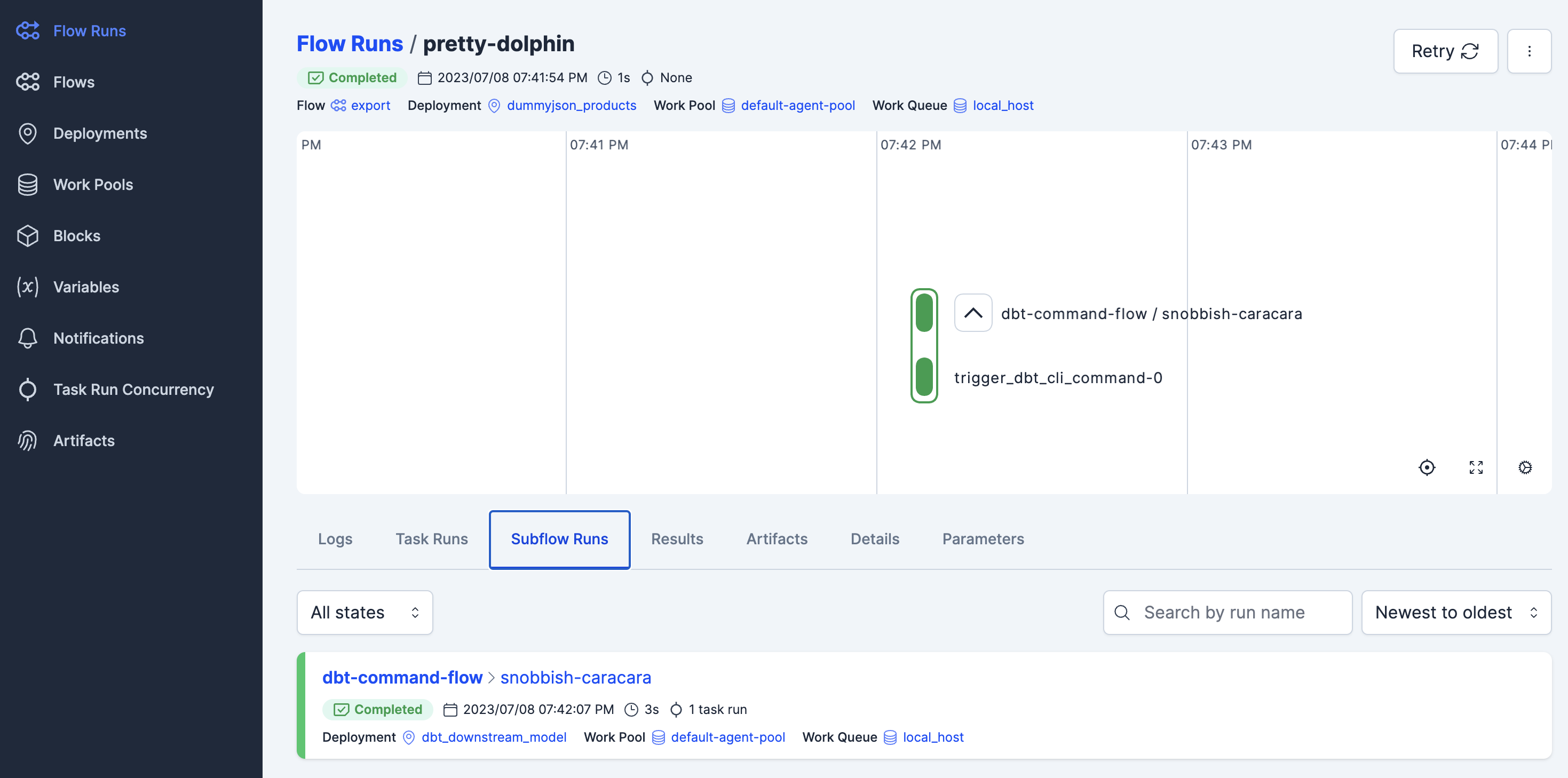Viewport: 1568px width, 778px height.
Task: Recenter the flow run graph
Action: tap(1427, 467)
